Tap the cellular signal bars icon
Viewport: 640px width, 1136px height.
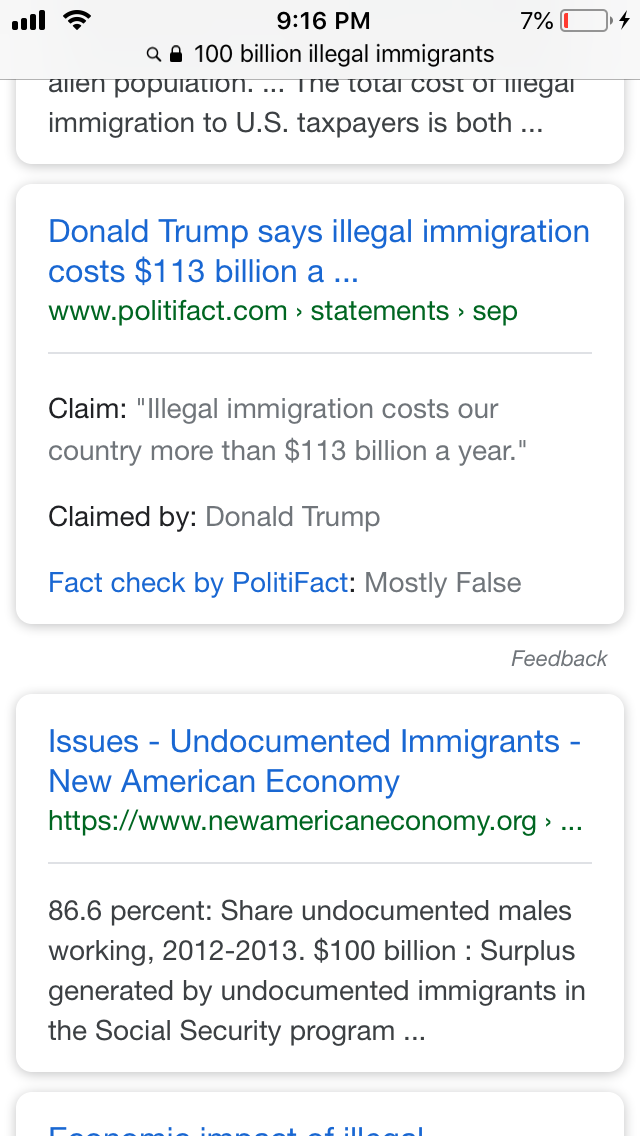click(29, 21)
